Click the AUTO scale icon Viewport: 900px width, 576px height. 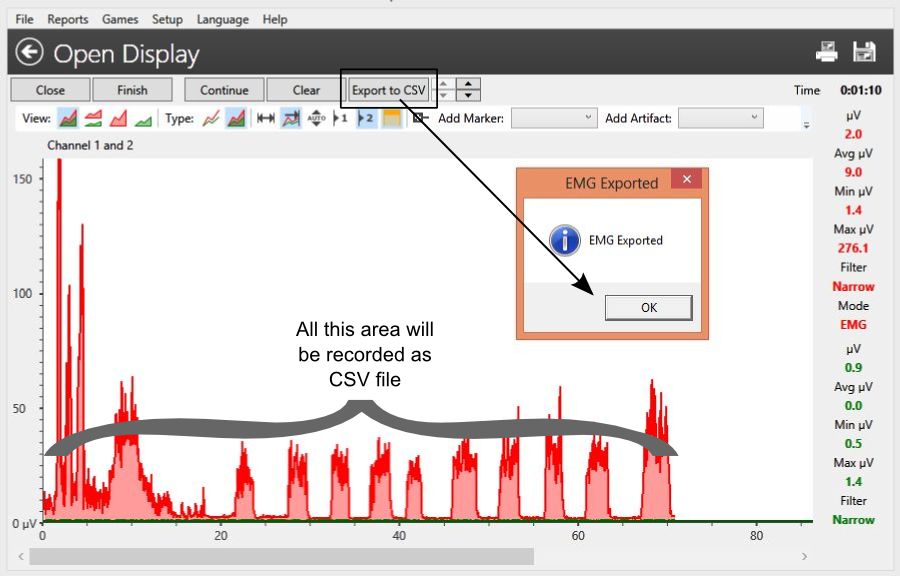tap(316, 118)
